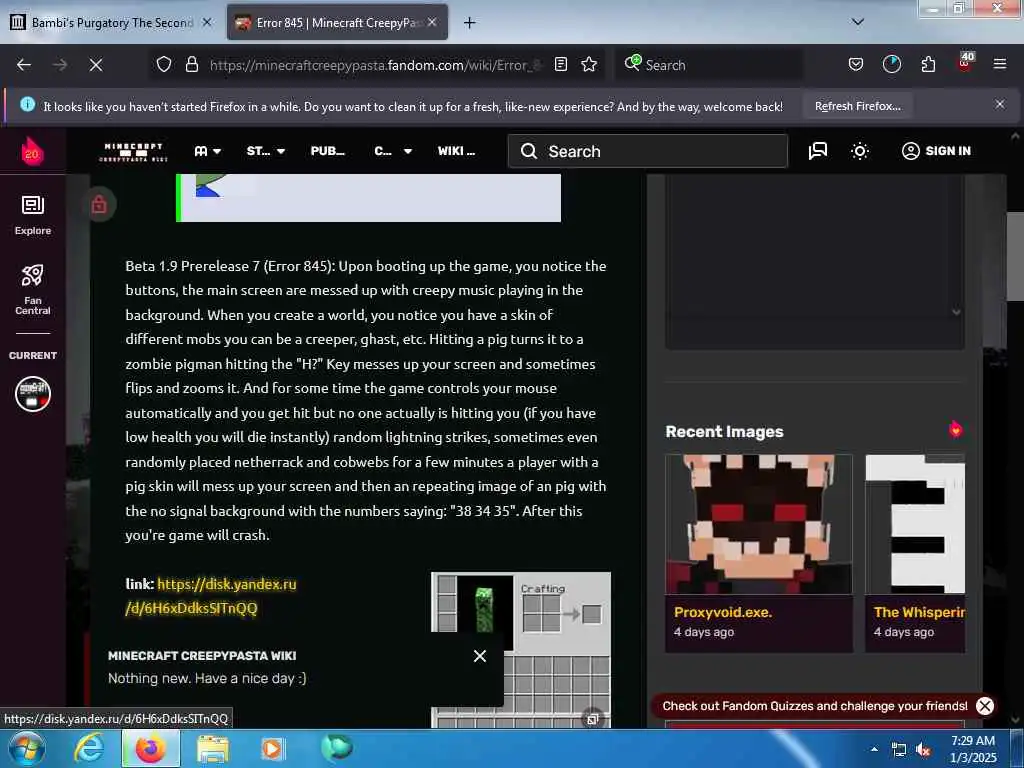
Task: Close the Fandom Quizzes banner
Action: click(x=984, y=705)
